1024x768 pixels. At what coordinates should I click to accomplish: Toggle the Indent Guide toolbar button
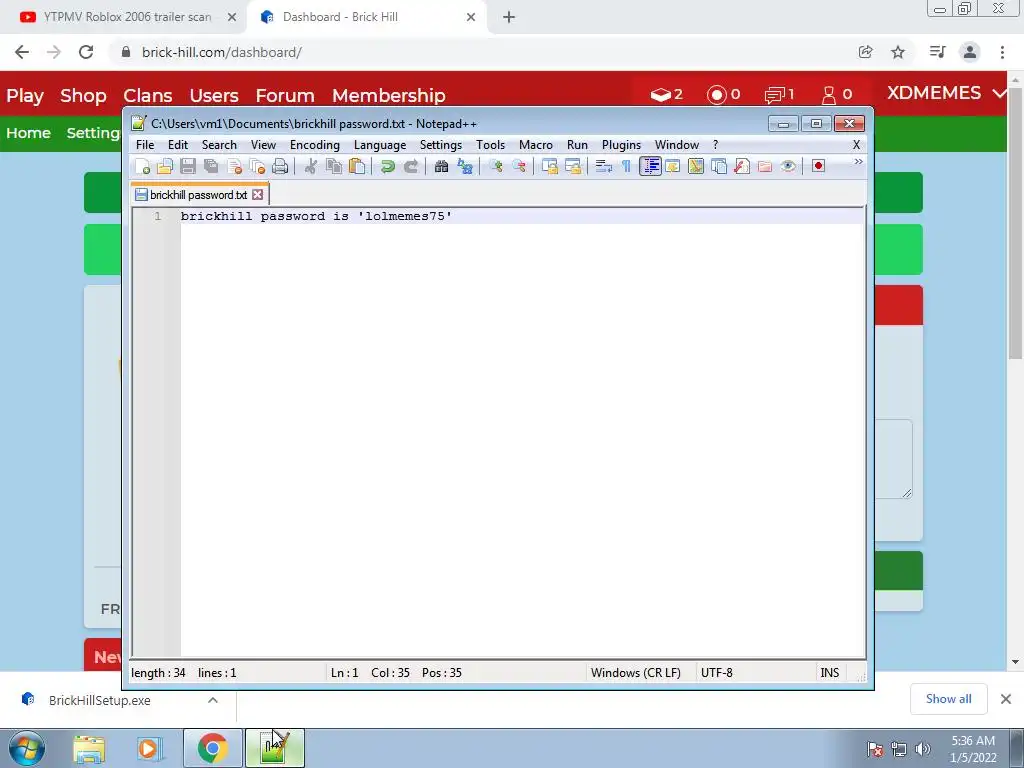pos(650,167)
